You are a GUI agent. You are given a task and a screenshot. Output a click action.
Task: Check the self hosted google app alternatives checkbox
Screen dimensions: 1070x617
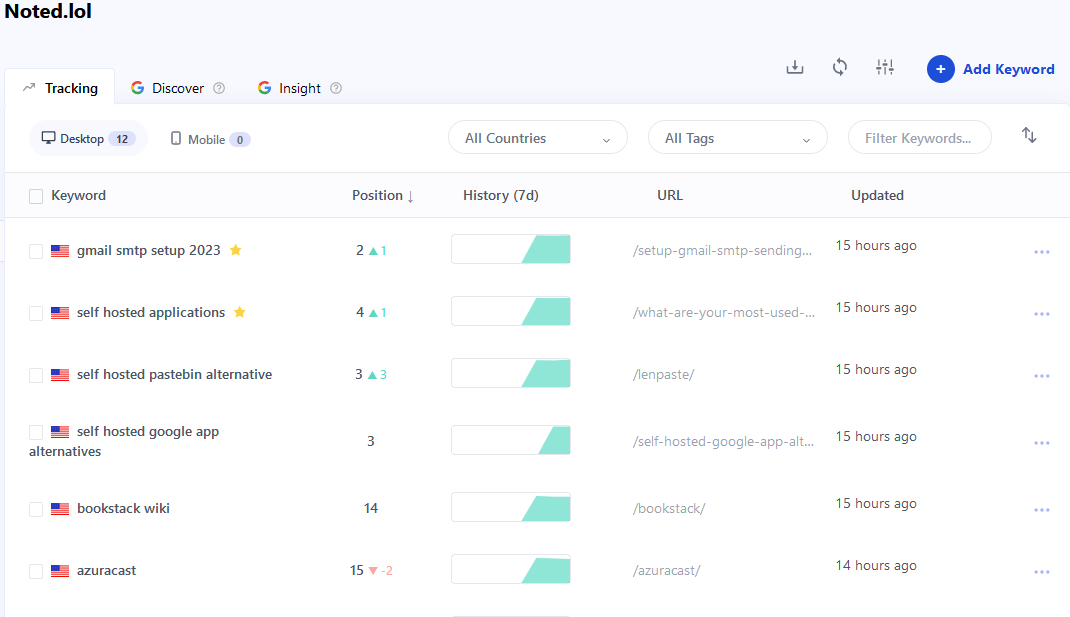36,432
